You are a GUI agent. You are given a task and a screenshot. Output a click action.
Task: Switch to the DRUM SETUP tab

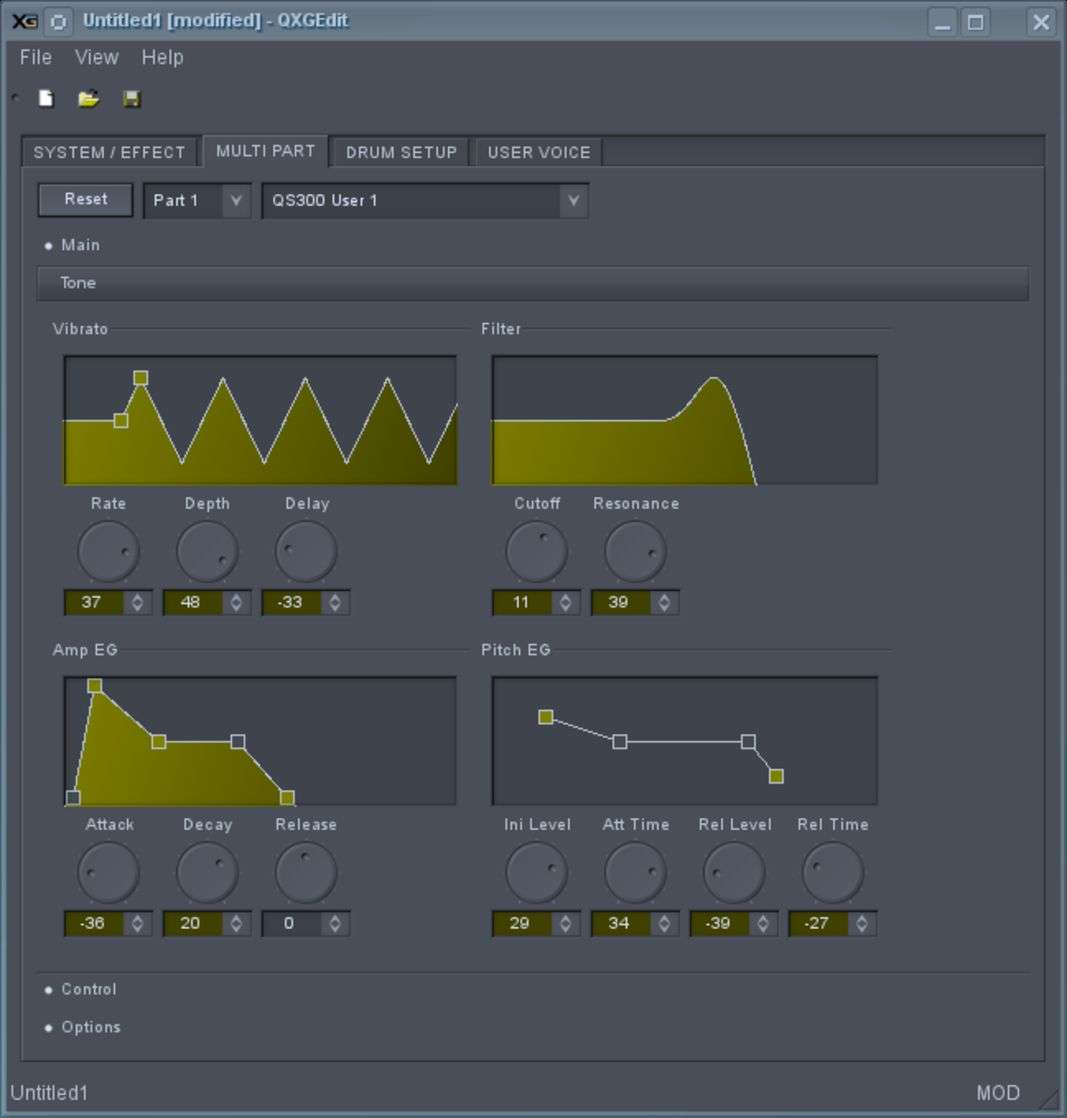401,152
